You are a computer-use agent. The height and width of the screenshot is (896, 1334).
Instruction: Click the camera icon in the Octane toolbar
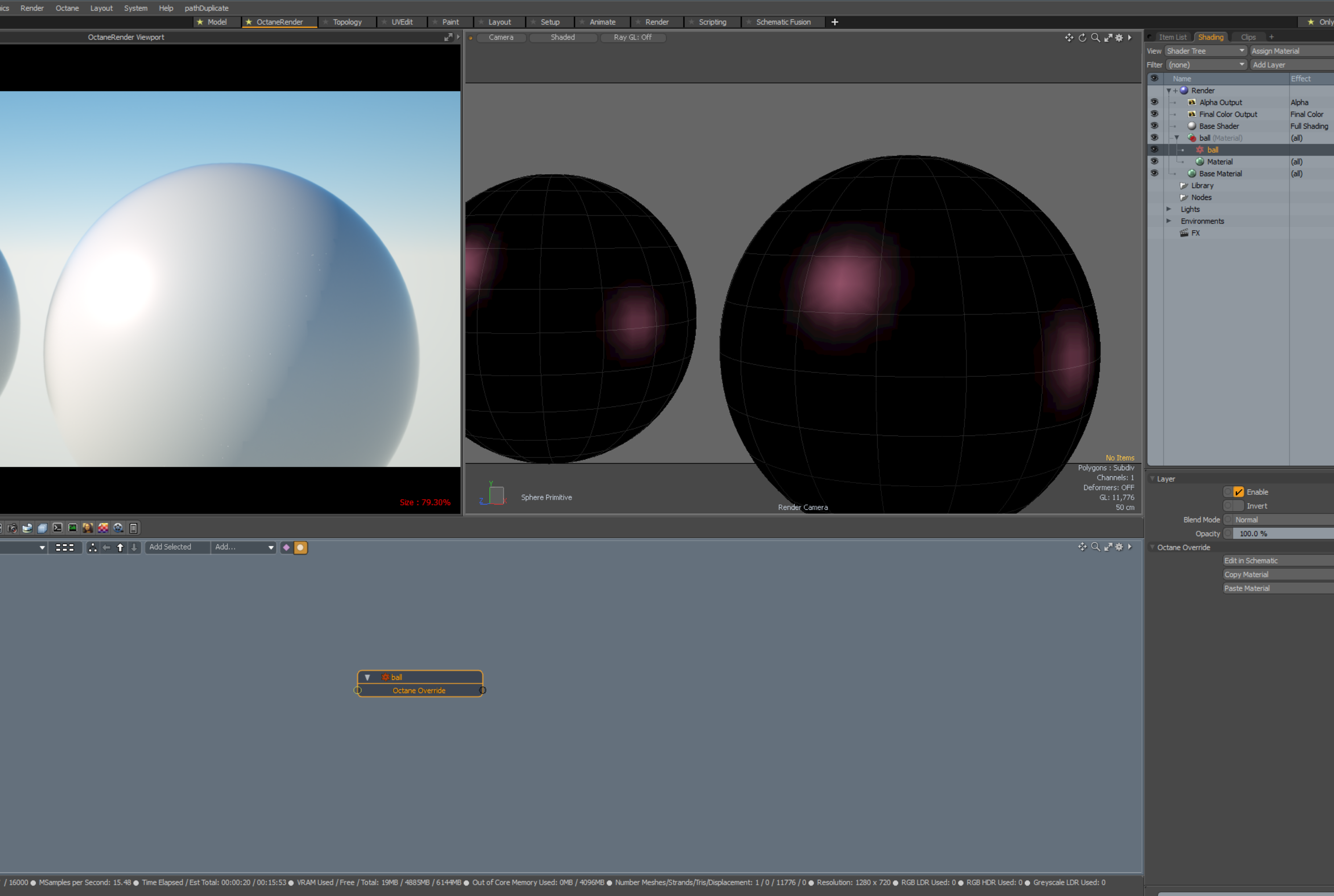point(13,528)
